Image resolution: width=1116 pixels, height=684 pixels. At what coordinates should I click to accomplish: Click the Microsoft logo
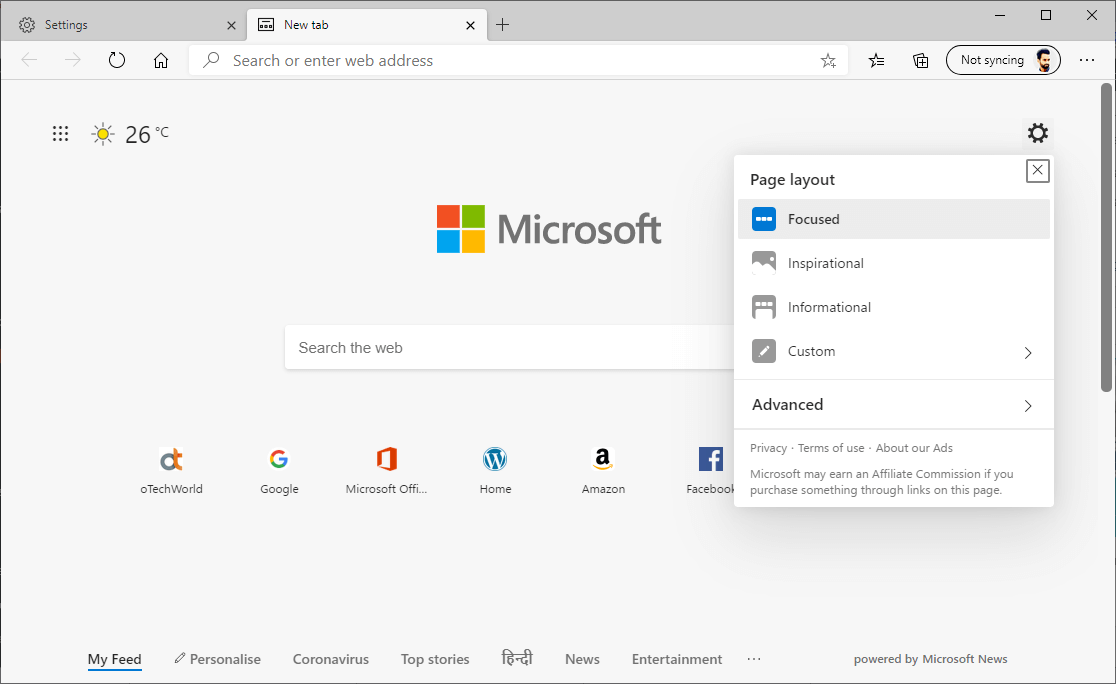[549, 229]
